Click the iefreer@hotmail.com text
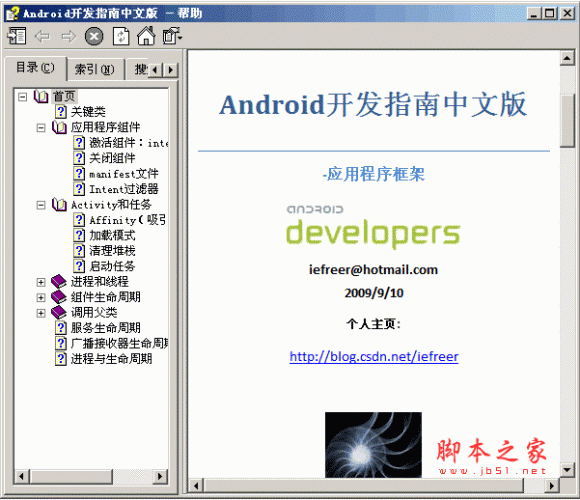580x500 pixels. tap(373, 270)
